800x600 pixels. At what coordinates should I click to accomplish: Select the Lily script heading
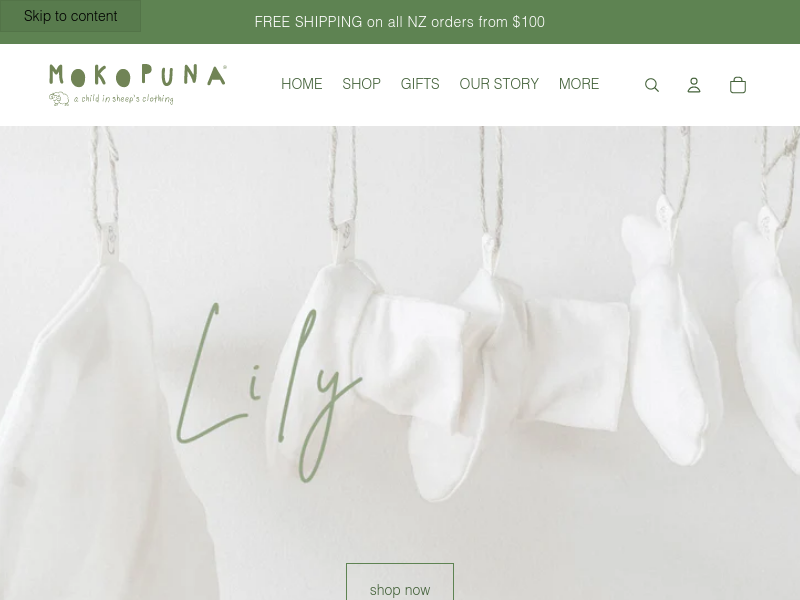tap(269, 393)
